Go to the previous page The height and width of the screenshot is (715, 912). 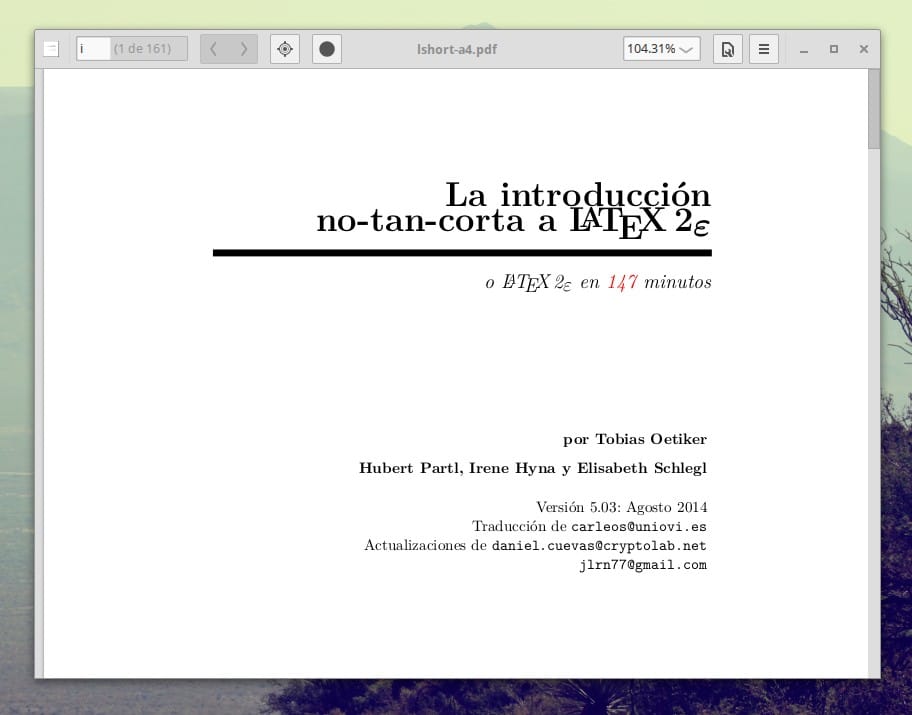point(213,48)
